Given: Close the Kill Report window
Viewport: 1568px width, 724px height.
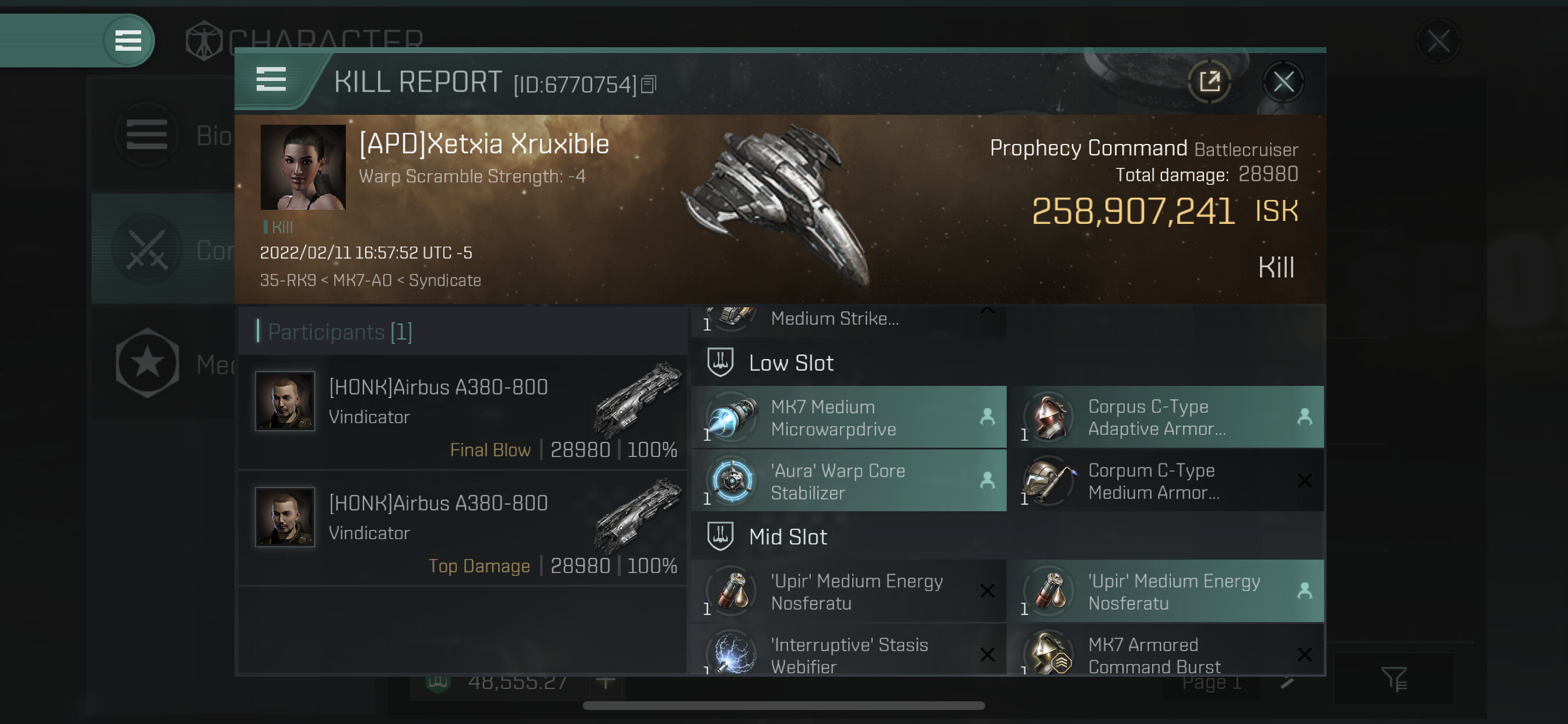Looking at the screenshot, I should (1283, 82).
